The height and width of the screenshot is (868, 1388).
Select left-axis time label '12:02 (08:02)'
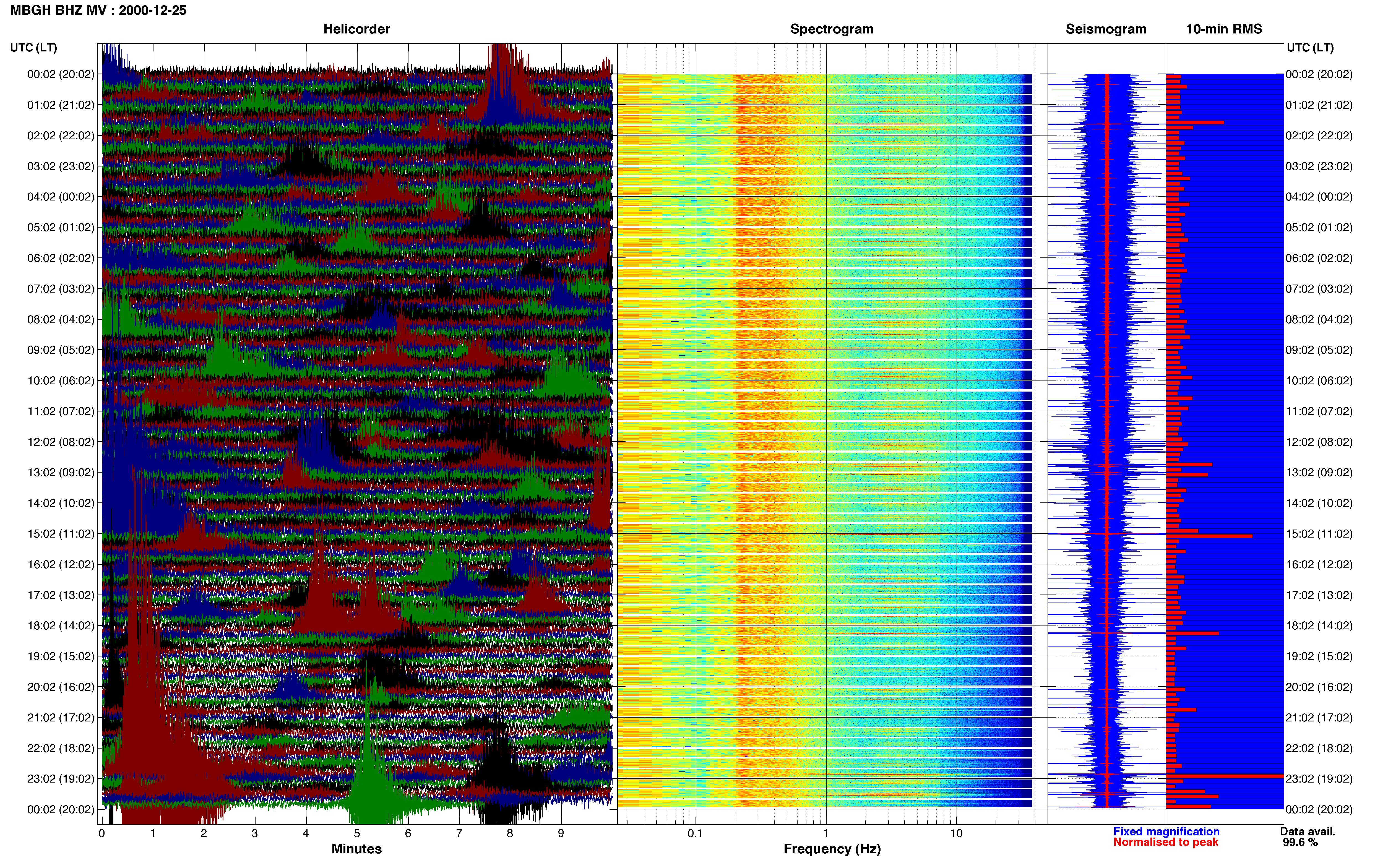tap(61, 442)
